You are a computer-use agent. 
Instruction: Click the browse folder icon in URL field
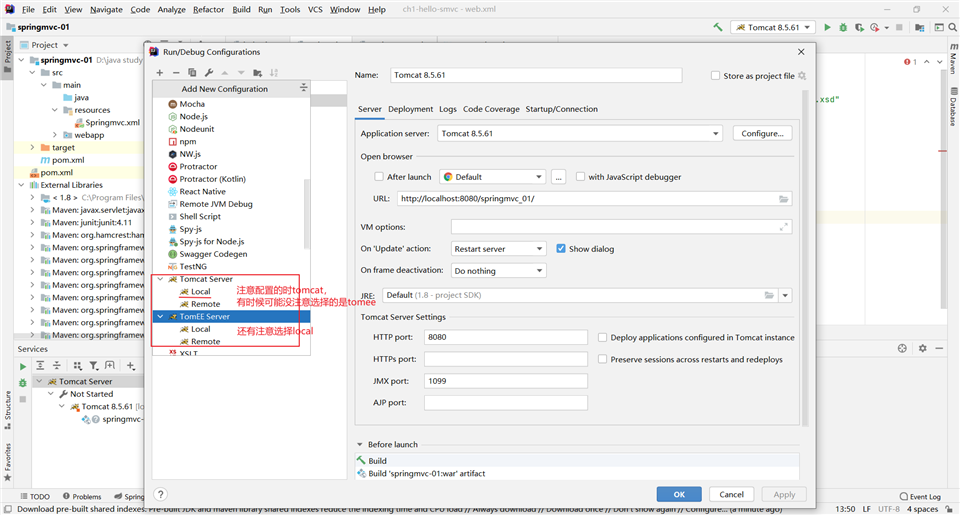(783, 198)
